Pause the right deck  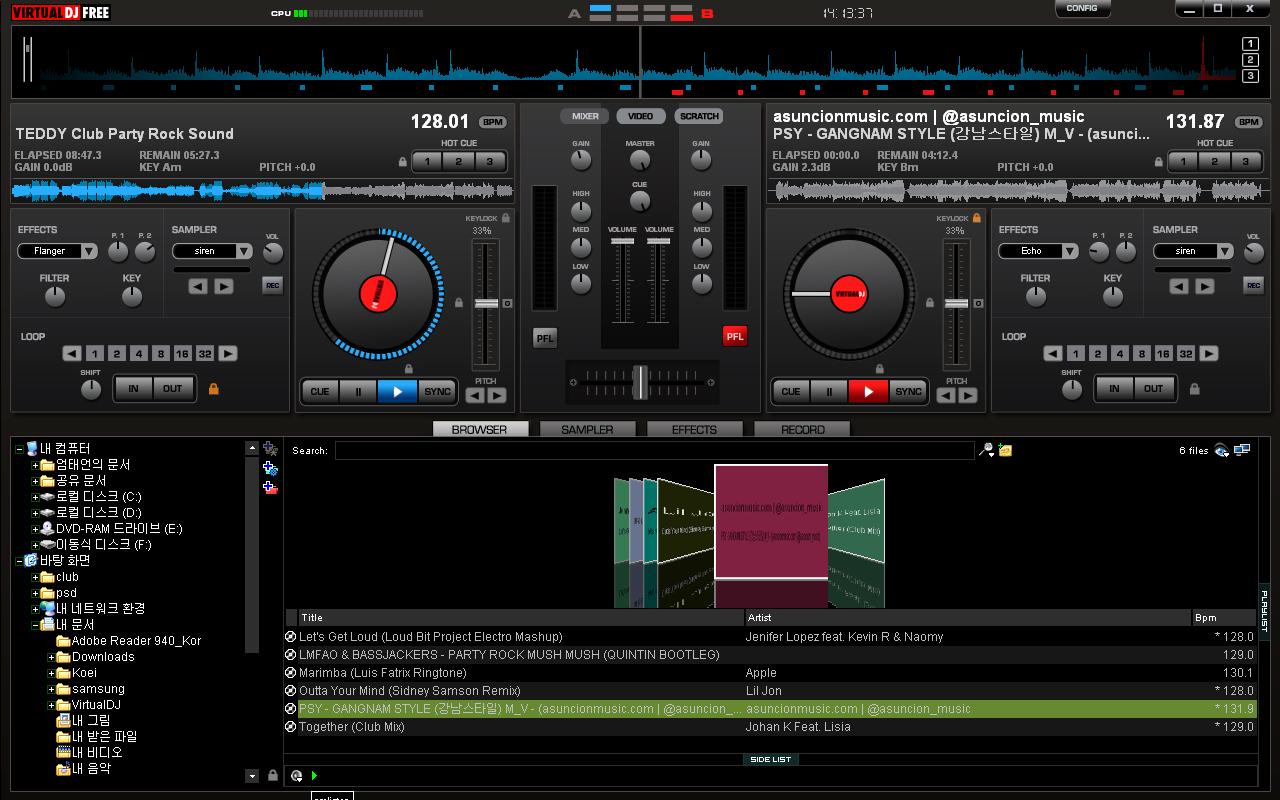pyautogui.click(x=829, y=392)
